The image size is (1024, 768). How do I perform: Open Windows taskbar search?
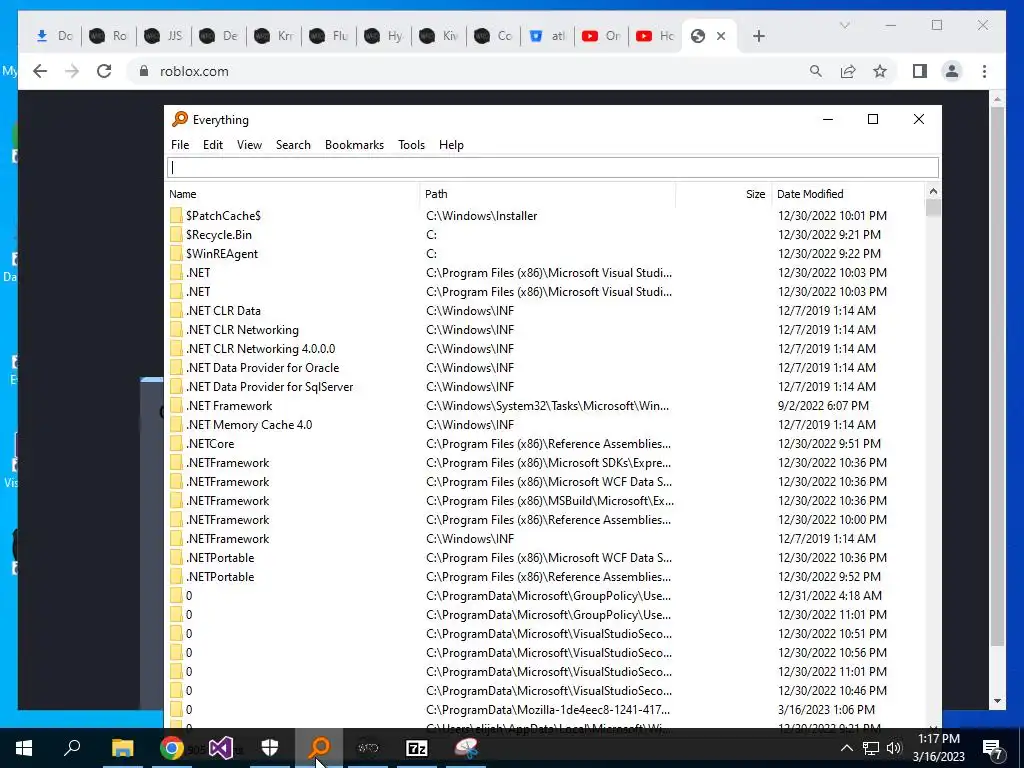click(72, 748)
